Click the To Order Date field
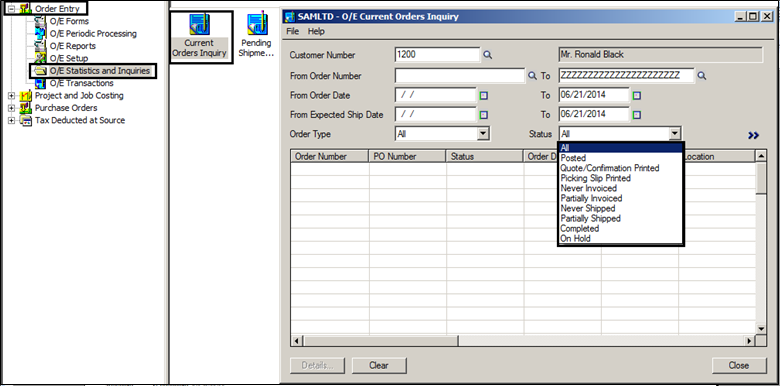The width and height of the screenshot is (780, 386). (594, 95)
